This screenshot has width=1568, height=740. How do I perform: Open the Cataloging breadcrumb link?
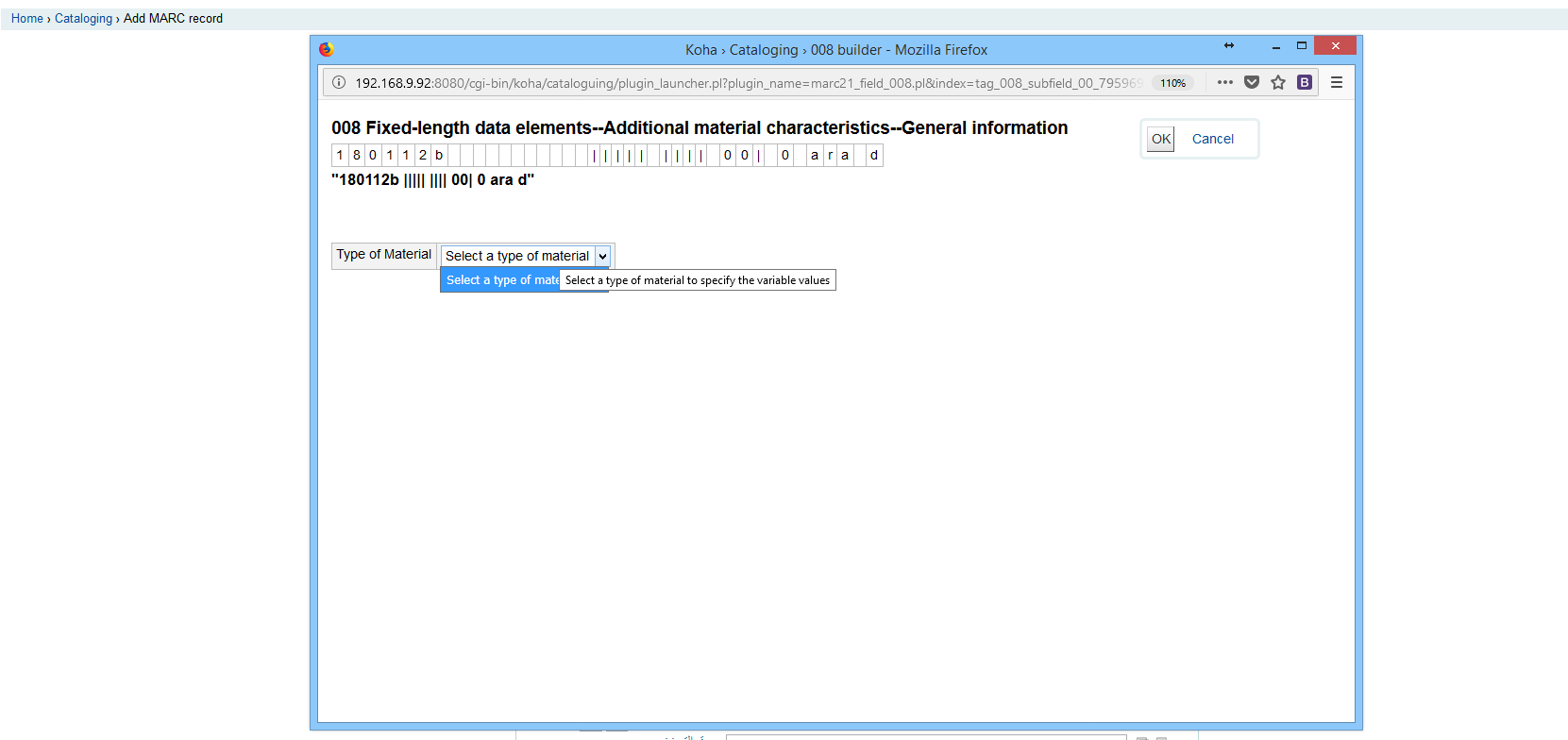[x=83, y=18]
